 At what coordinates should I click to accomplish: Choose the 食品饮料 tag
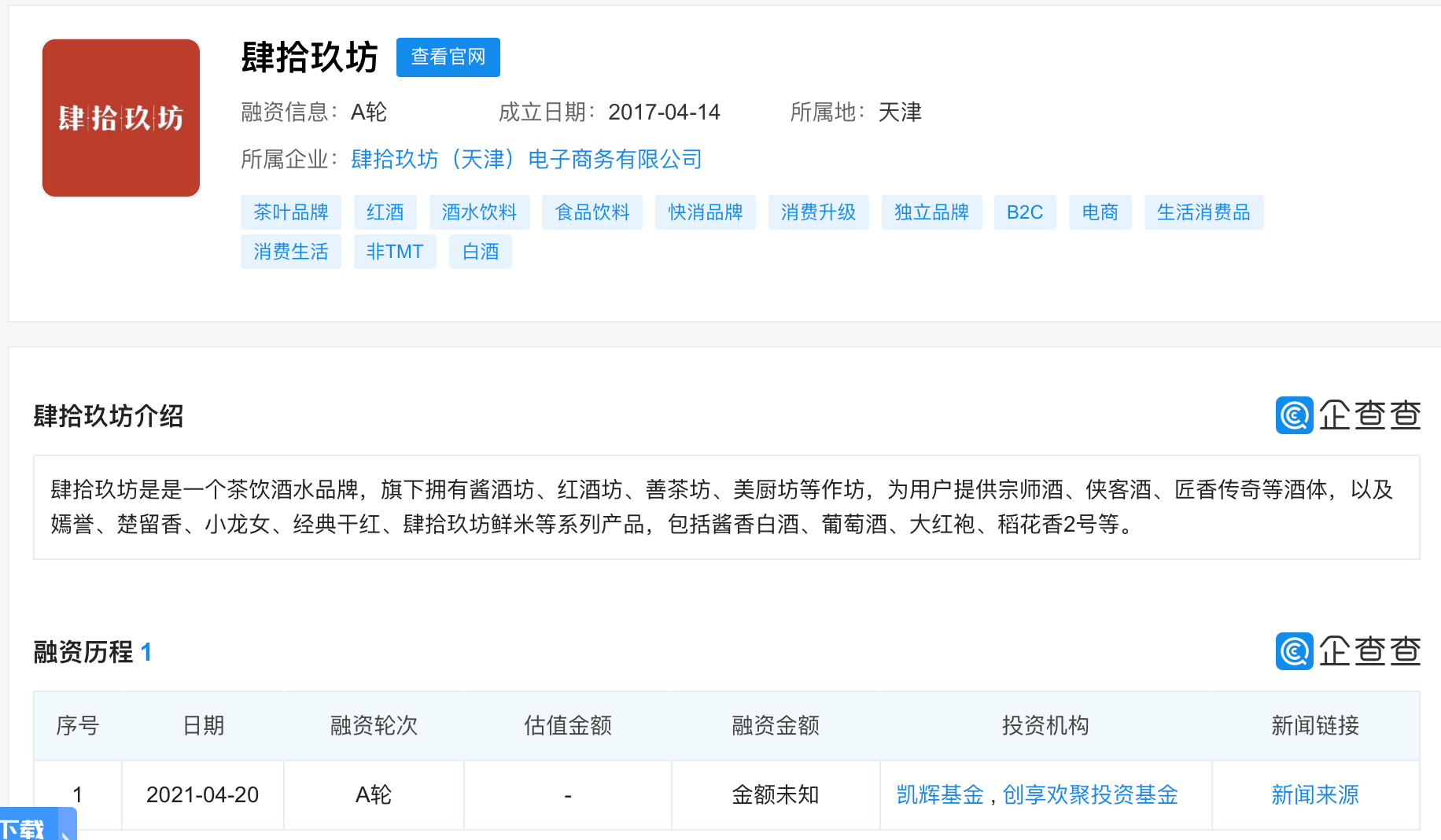(592, 212)
